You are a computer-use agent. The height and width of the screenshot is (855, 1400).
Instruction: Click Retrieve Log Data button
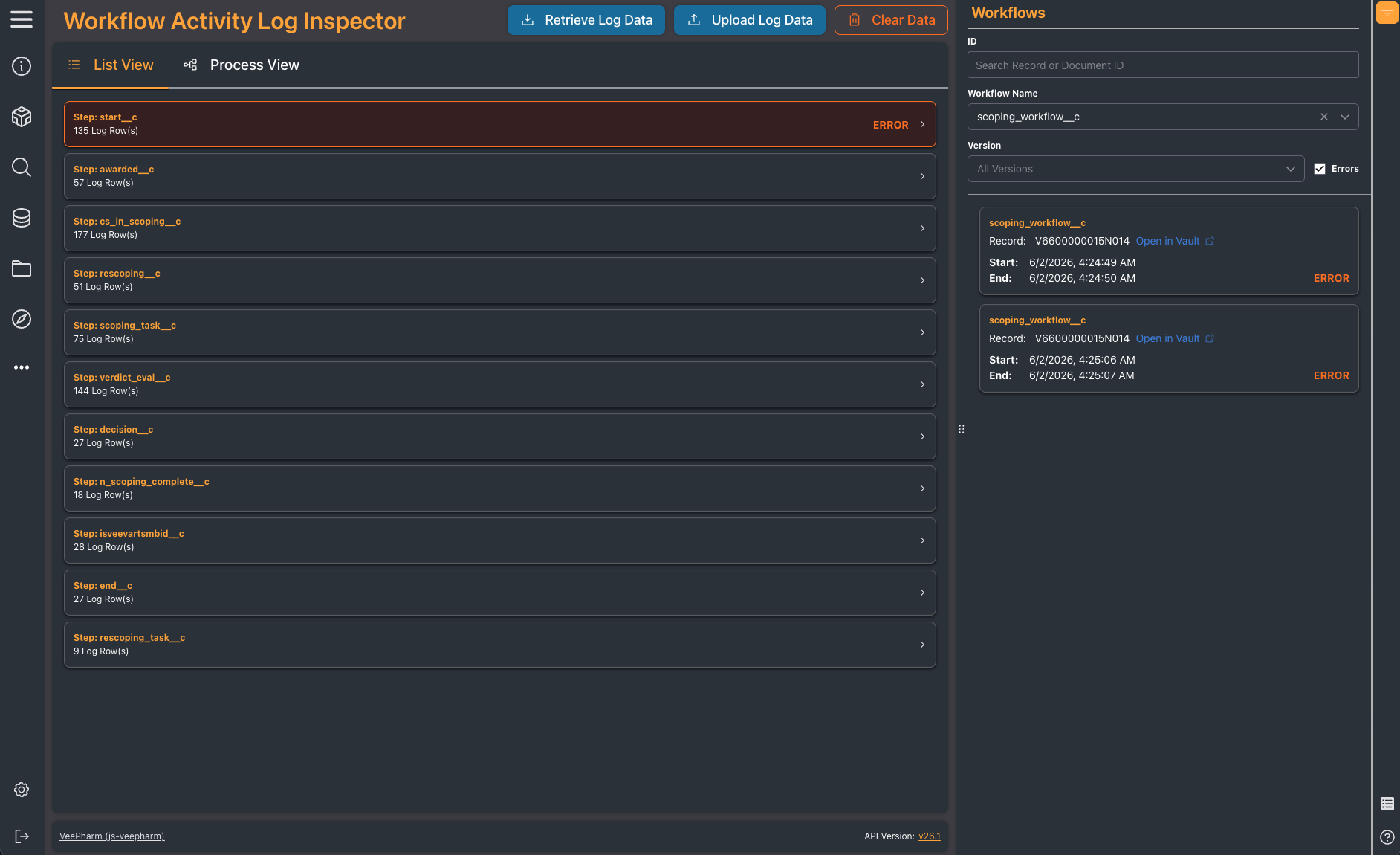tap(586, 20)
